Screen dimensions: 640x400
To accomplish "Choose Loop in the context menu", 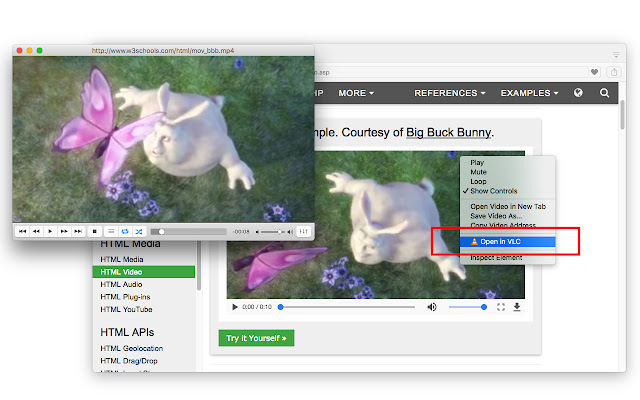I will point(478,181).
